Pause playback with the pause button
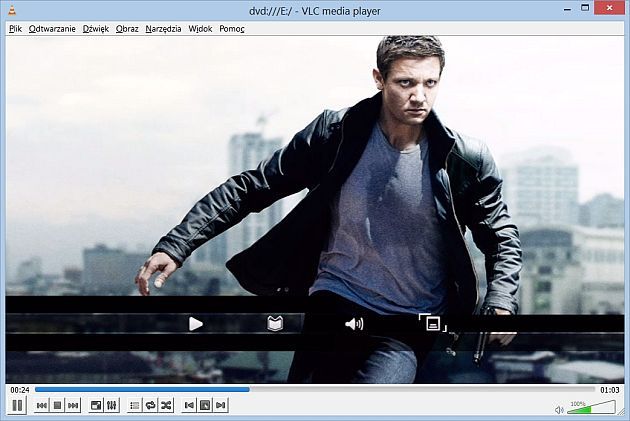The image size is (630, 421). pyautogui.click(x=17, y=405)
